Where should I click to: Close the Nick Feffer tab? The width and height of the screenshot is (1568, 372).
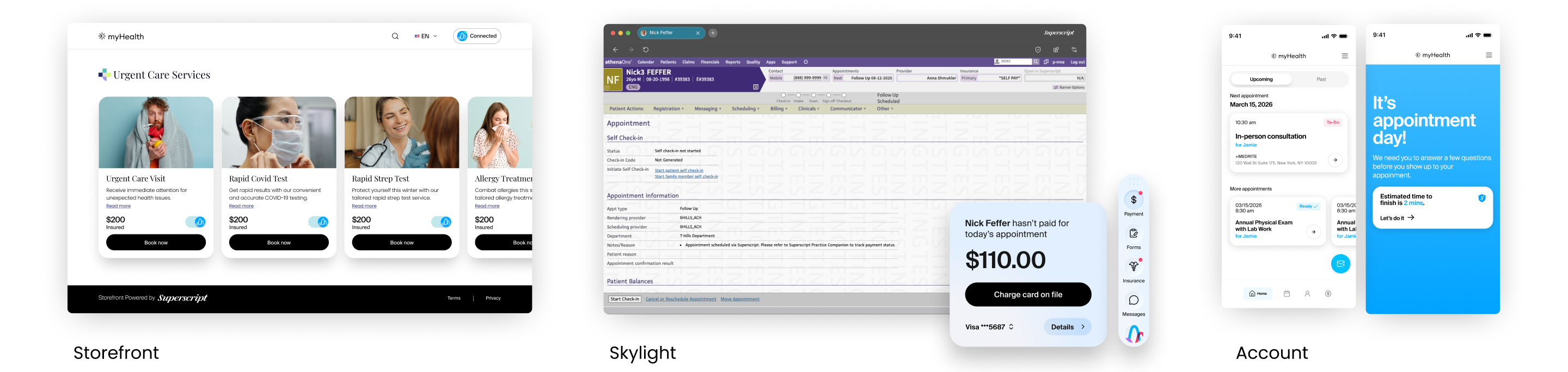697,33
